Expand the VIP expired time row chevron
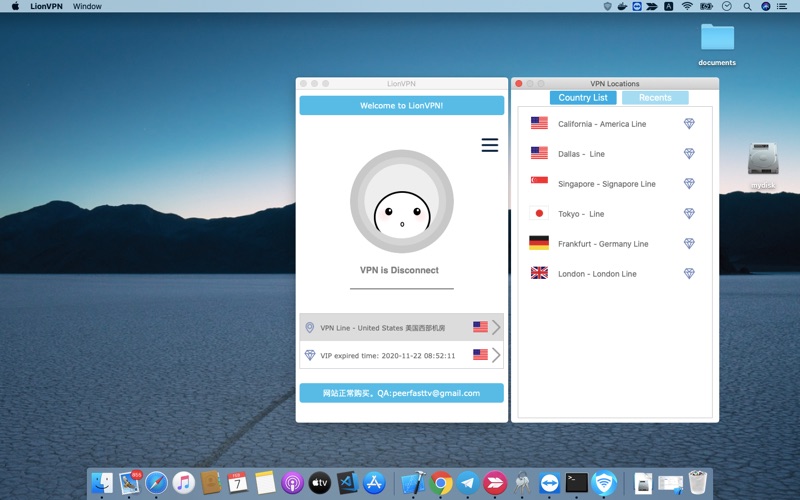Screen dimensions: 800x500 pyautogui.click(x=496, y=355)
